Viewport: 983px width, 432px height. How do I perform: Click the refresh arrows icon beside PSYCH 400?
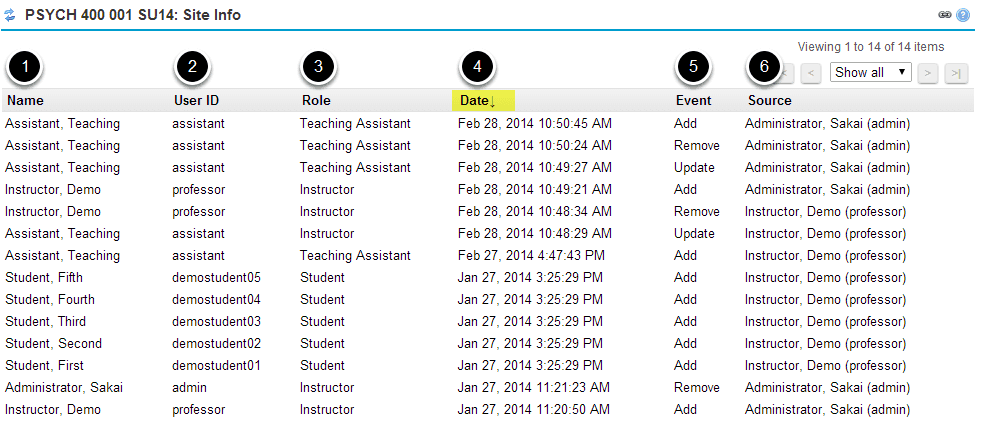10,15
